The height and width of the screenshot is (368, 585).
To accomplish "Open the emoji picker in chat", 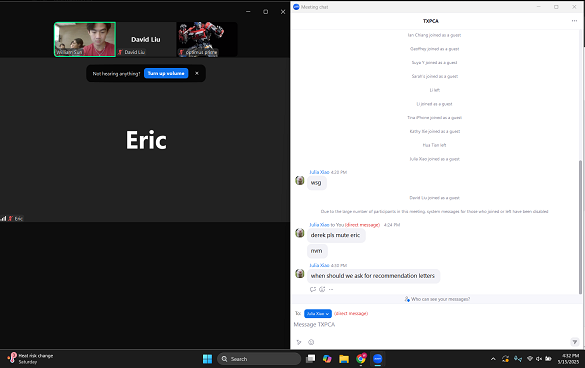I will tap(311, 342).
